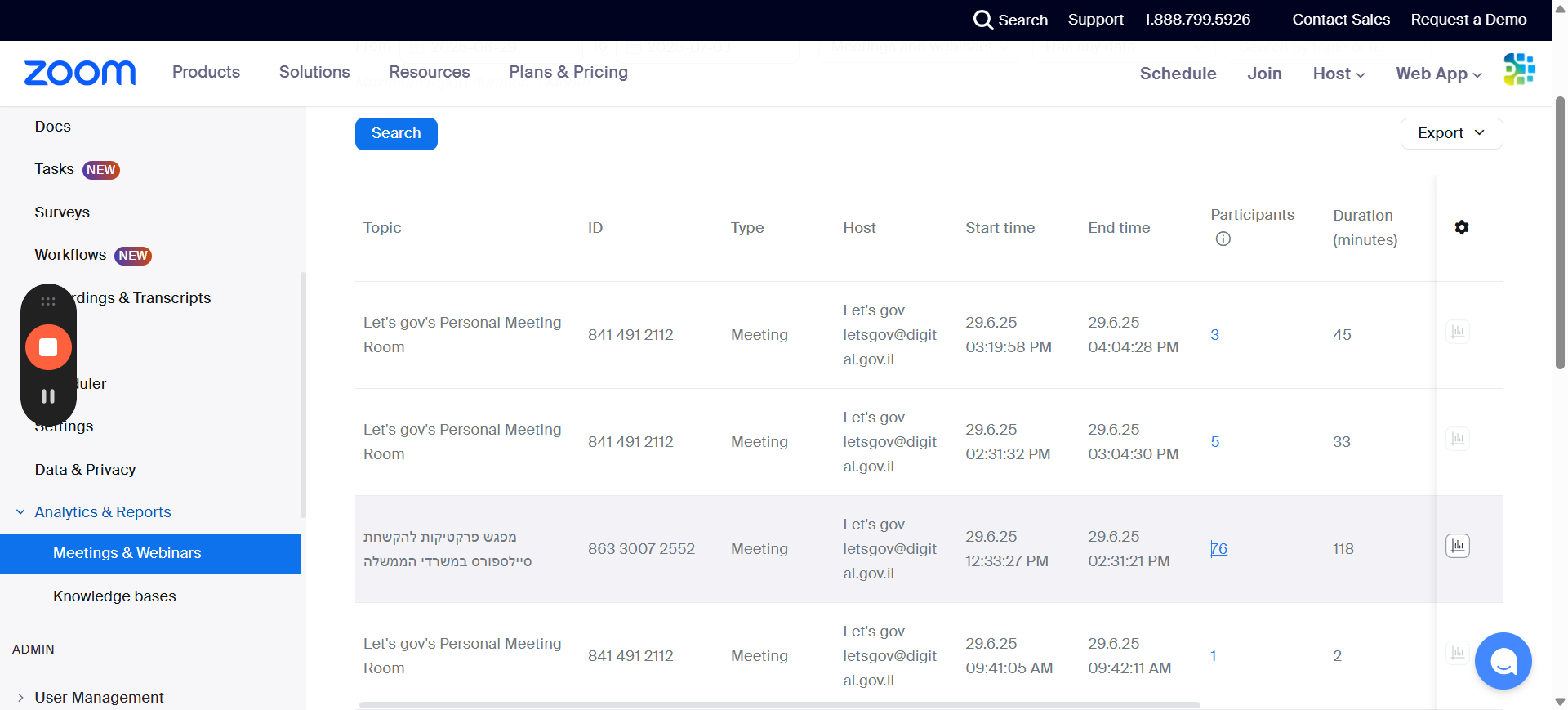Open Surveys in the sidebar

pyautogui.click(x=62, y=212)
